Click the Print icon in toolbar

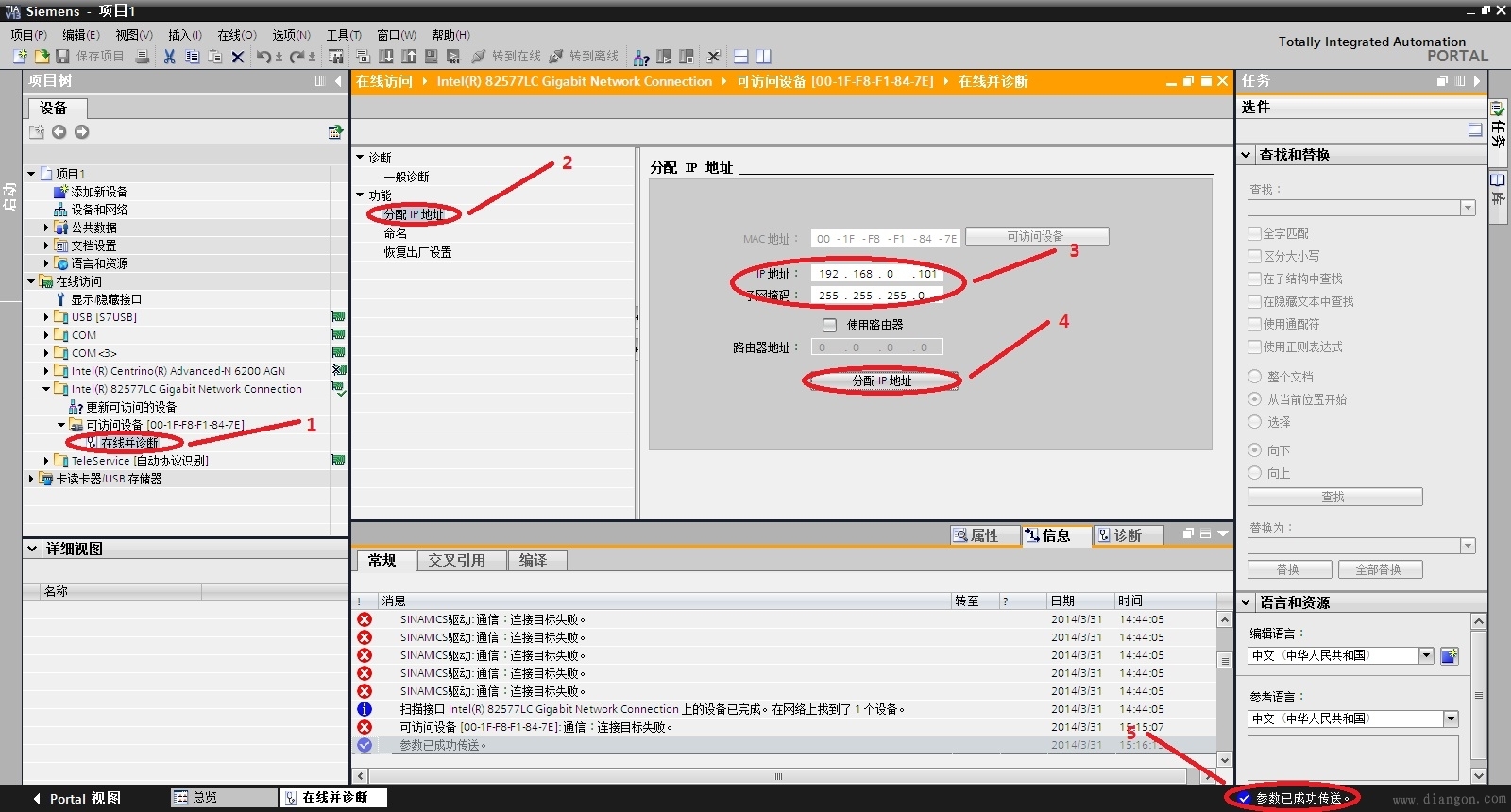(x=143, y=57)
